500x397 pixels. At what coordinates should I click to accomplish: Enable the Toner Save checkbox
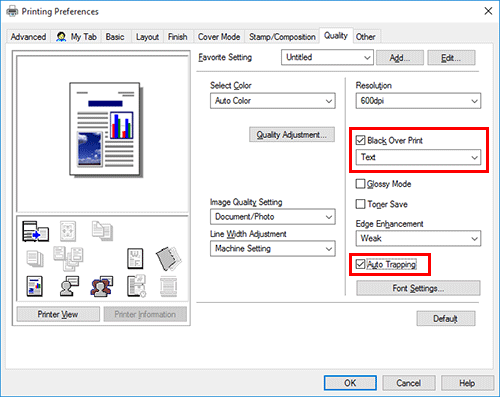360,204
